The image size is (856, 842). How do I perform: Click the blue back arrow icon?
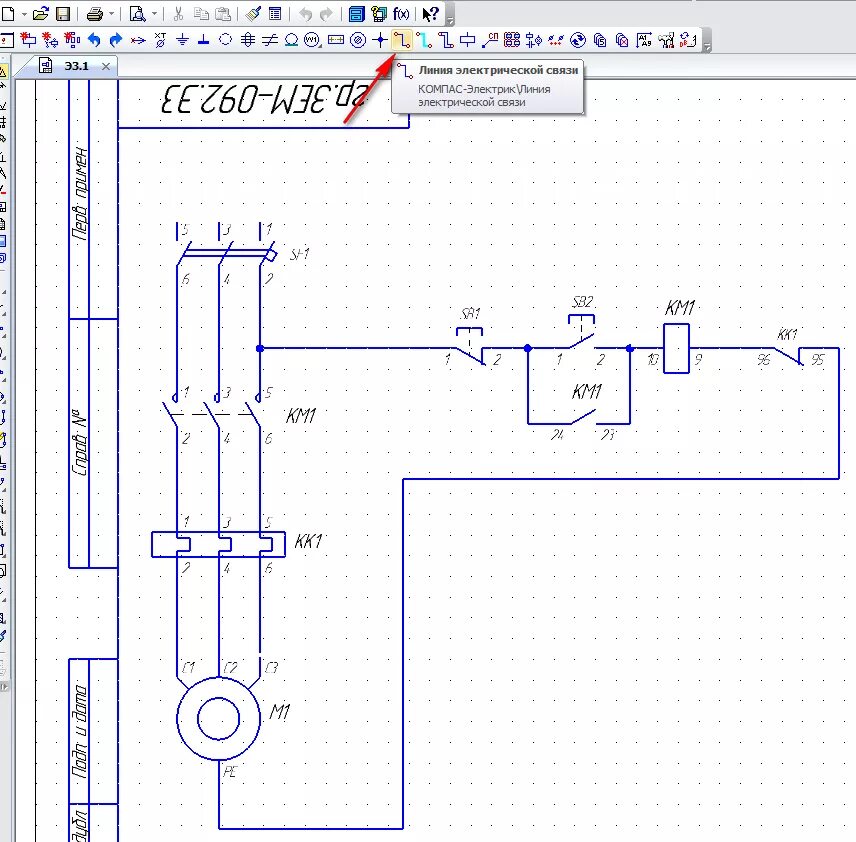[94, 40]
